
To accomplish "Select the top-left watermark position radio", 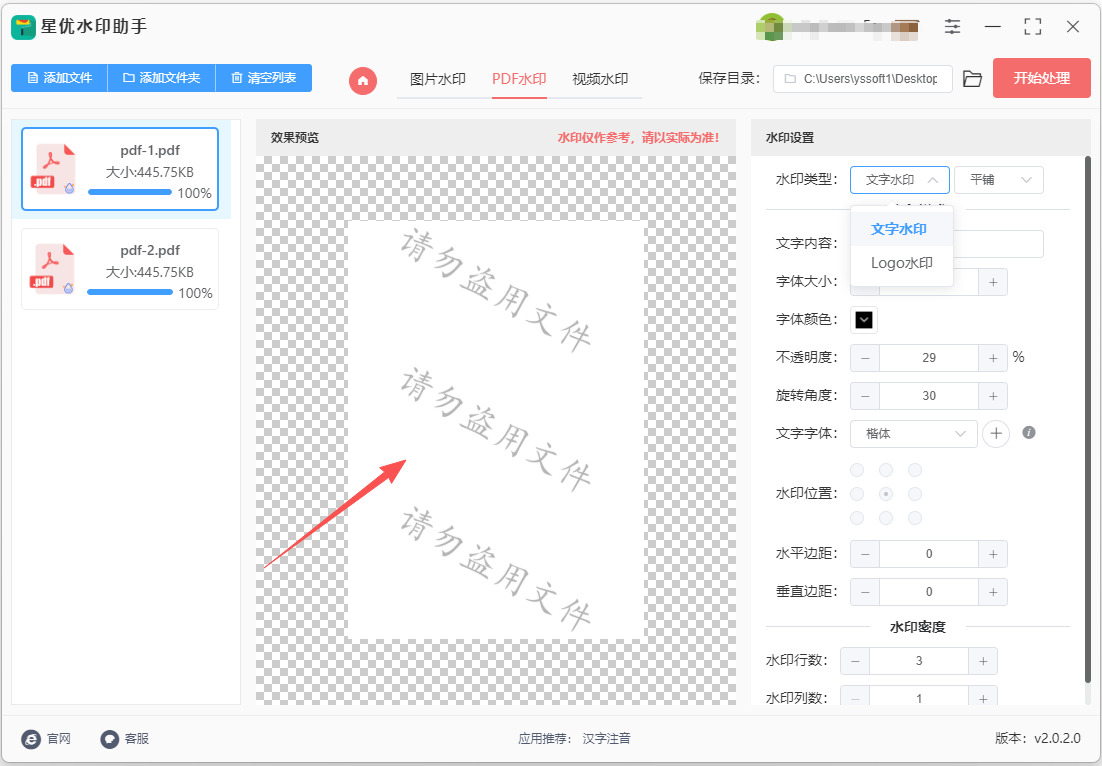I will 857,469.
